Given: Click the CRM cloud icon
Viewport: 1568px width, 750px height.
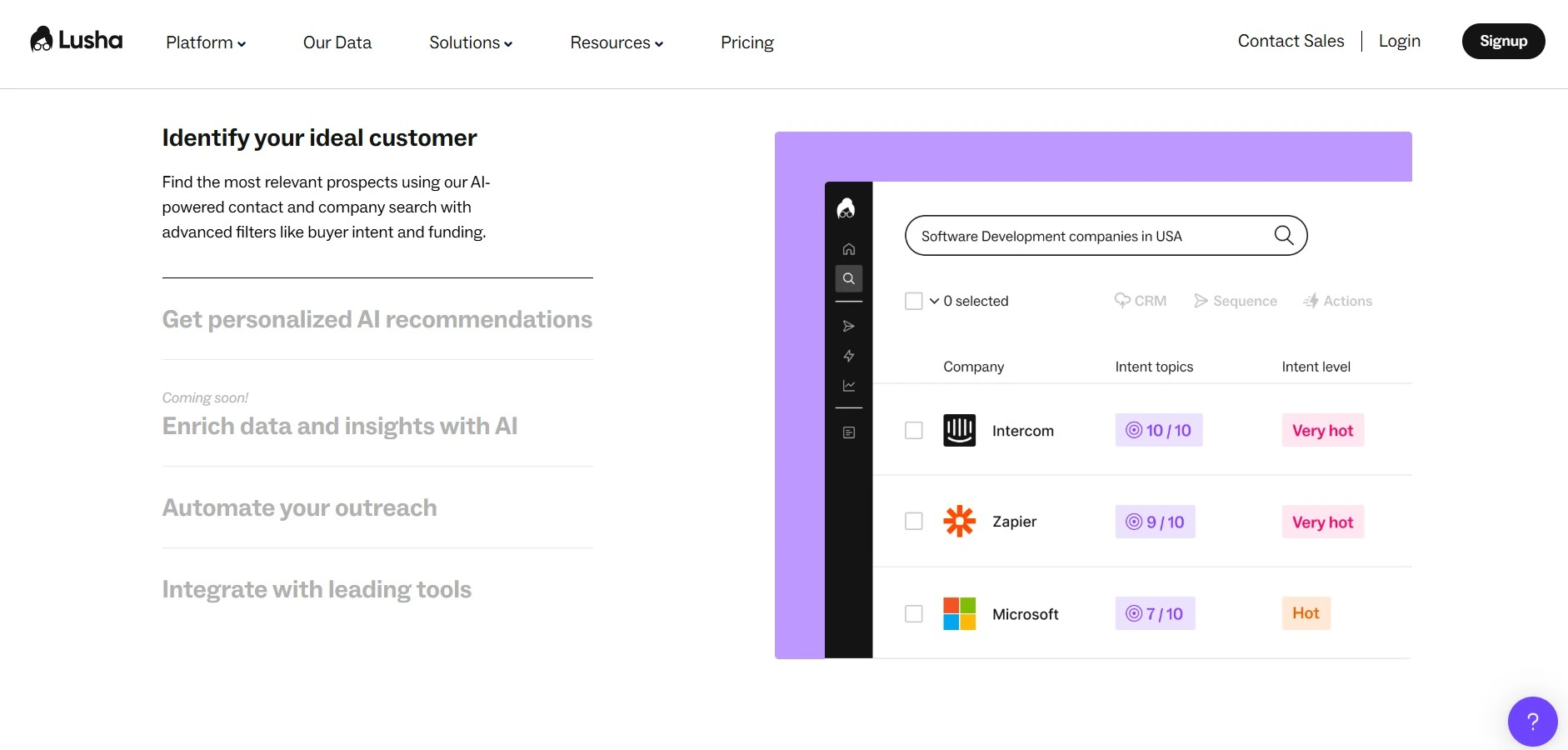Looking at the screenshot, I should coord(1122,300).
